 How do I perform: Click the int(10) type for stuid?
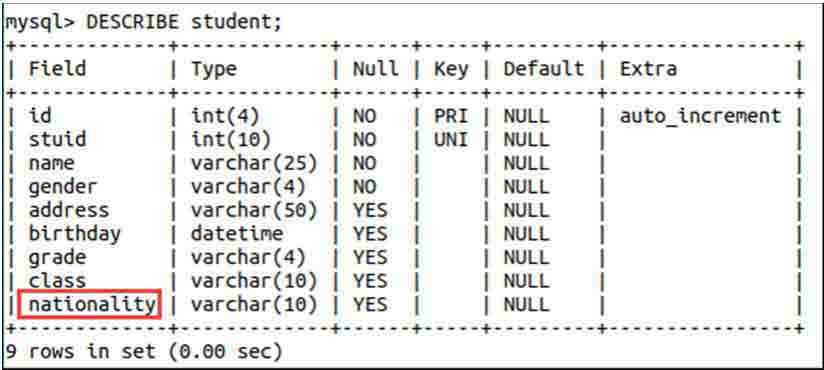point(231,140)
